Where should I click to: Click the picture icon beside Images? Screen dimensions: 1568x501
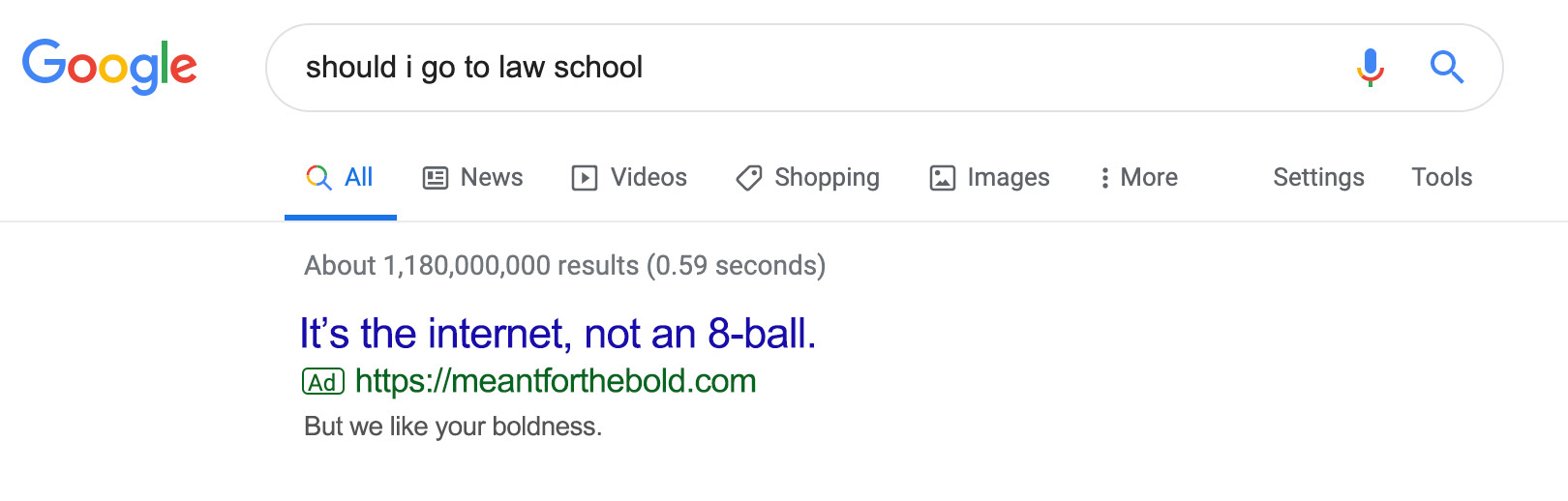[942, 178]
